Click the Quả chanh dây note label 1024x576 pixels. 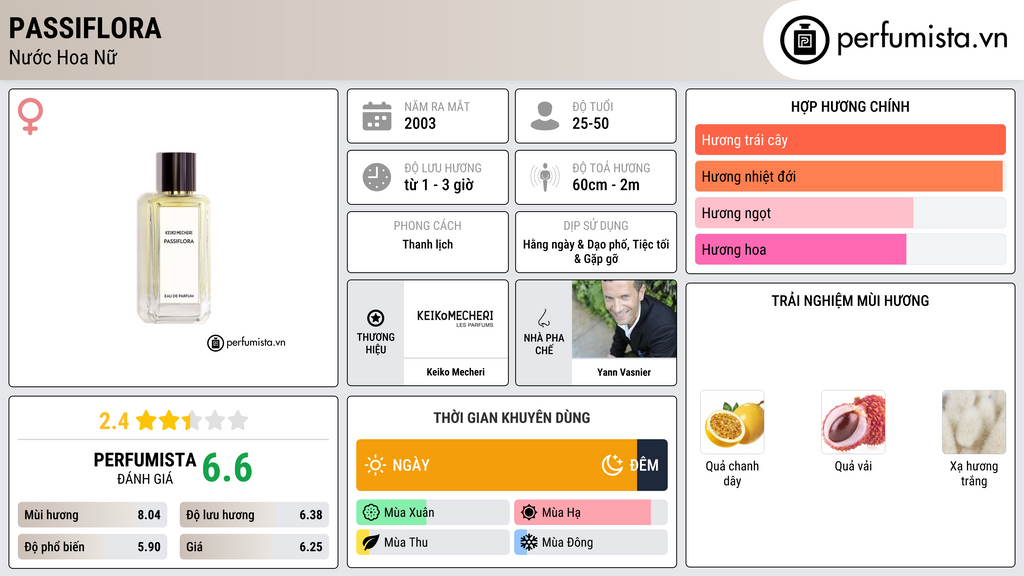click(732, 473)
